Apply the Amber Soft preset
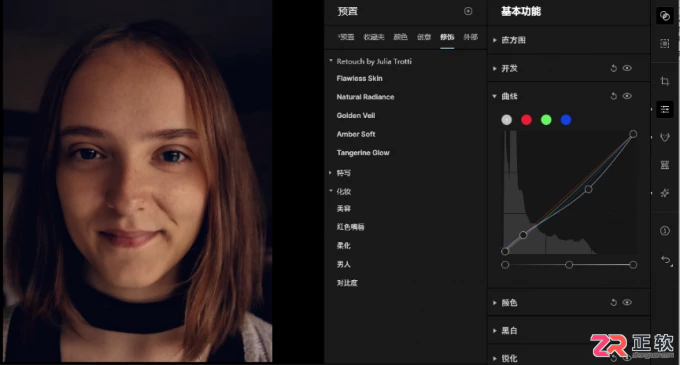 [356, 134]
